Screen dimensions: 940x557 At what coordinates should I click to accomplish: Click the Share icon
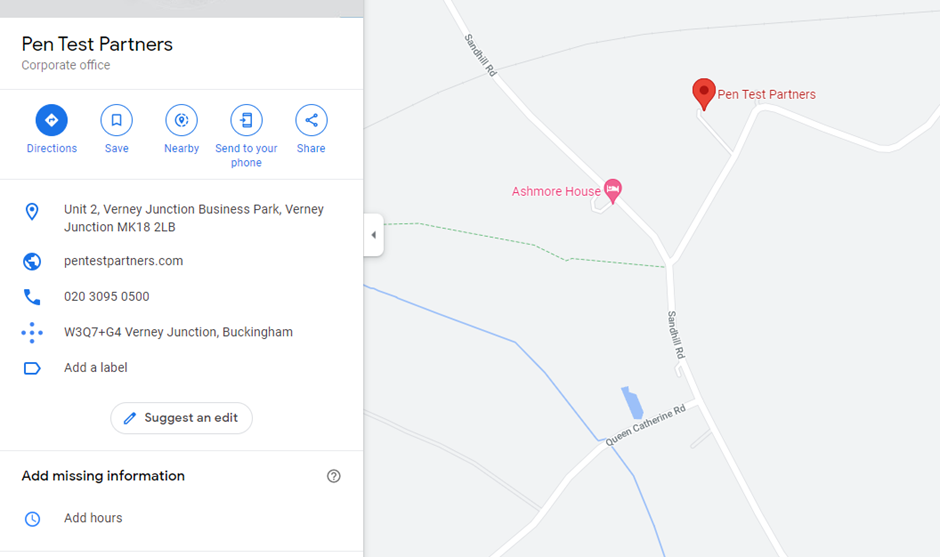coord(311,120)
